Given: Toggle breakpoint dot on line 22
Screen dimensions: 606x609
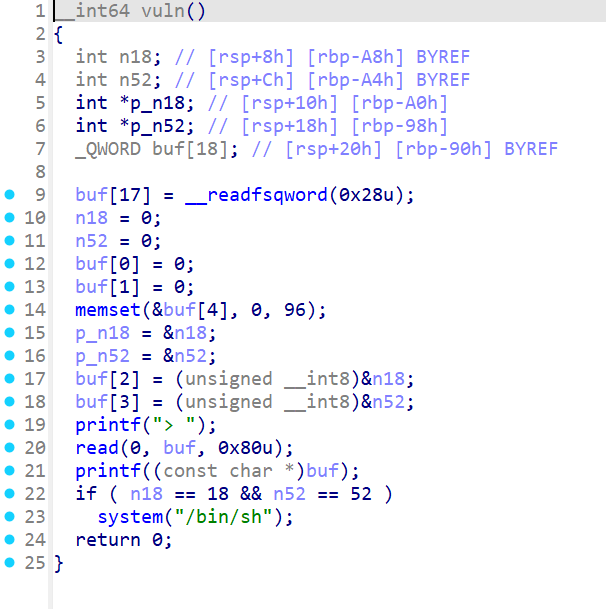Looking at the screenshot, I should click(x=9, y=493).
